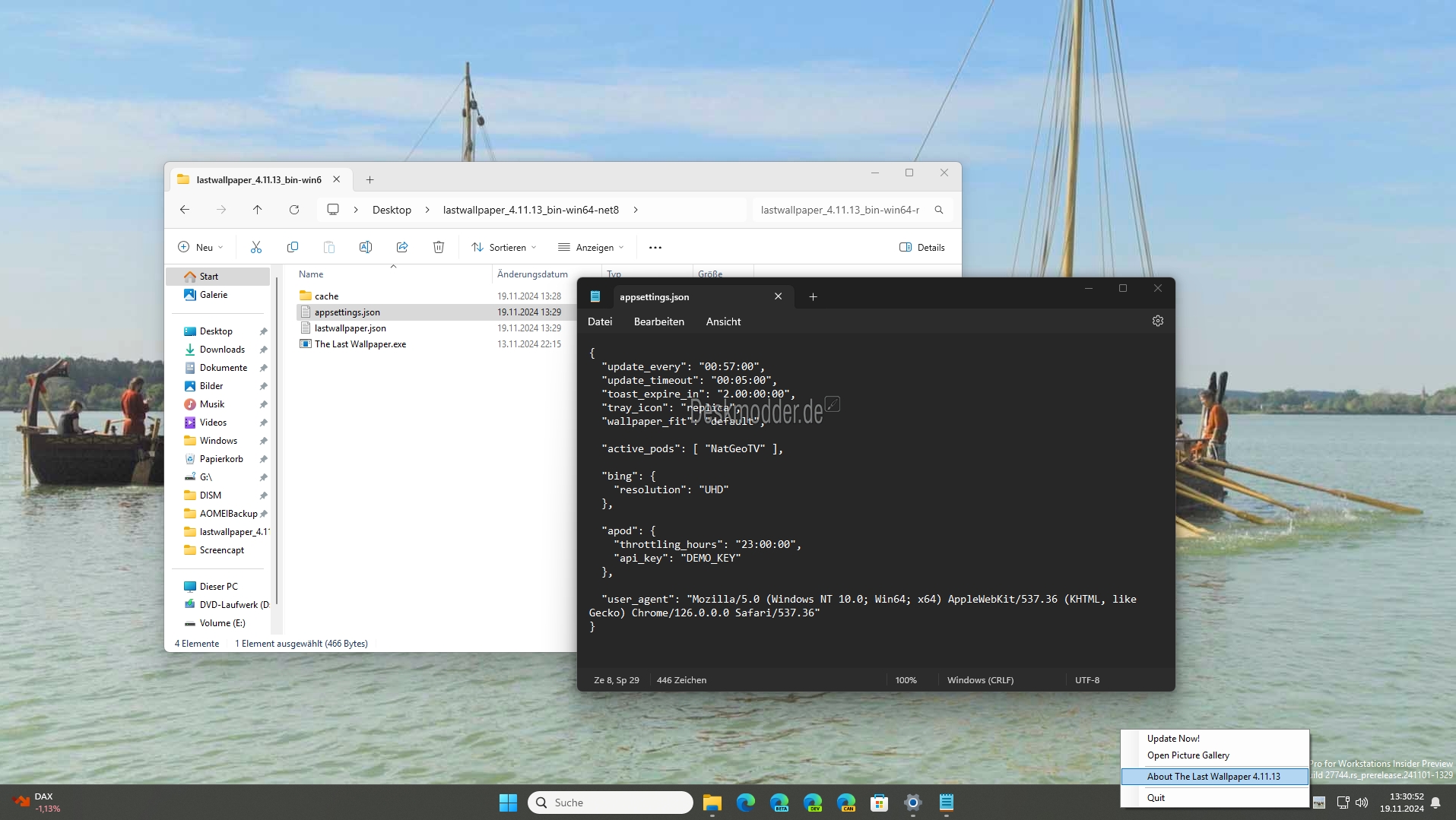Click the Rename icon in Explorer toolbar
Screen dimensions: 1456x820
[x=365, y=247]
